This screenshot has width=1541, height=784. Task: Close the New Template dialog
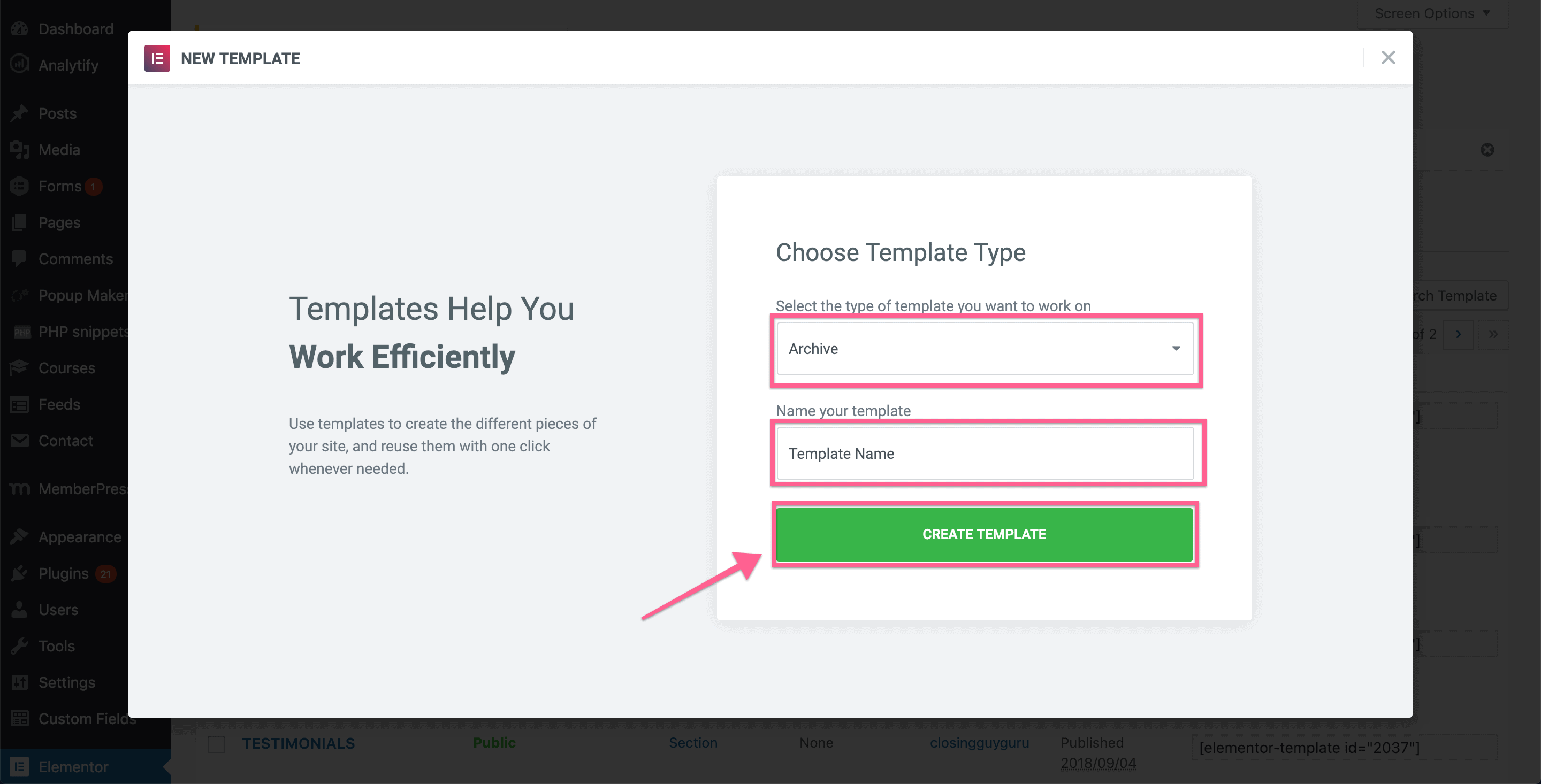pyautogui.click(x=1388, y=57)
